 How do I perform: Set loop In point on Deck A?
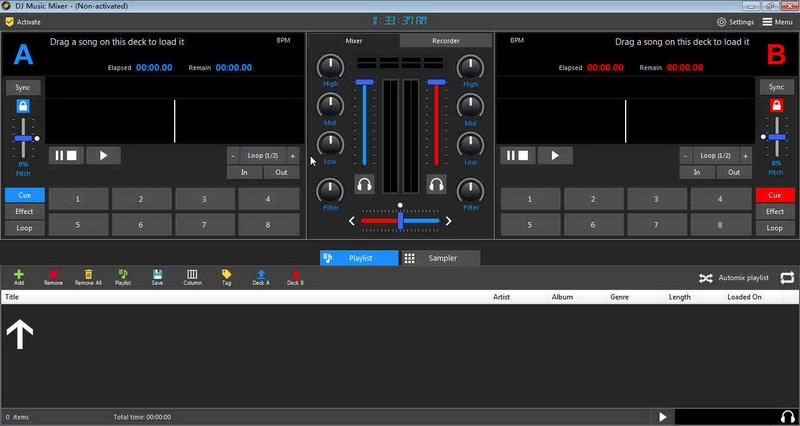(244, 172)
